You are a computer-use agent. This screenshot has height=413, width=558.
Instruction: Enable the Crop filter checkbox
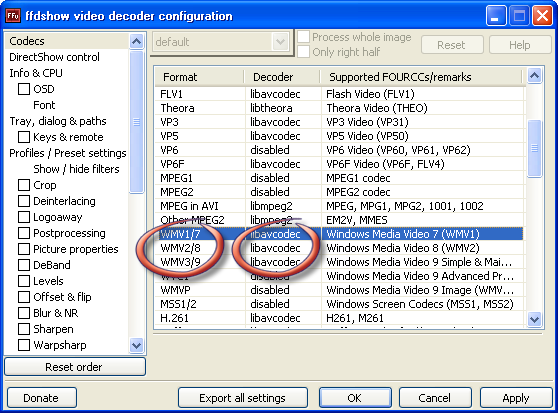pyautogui.click(x=24, y=185)
